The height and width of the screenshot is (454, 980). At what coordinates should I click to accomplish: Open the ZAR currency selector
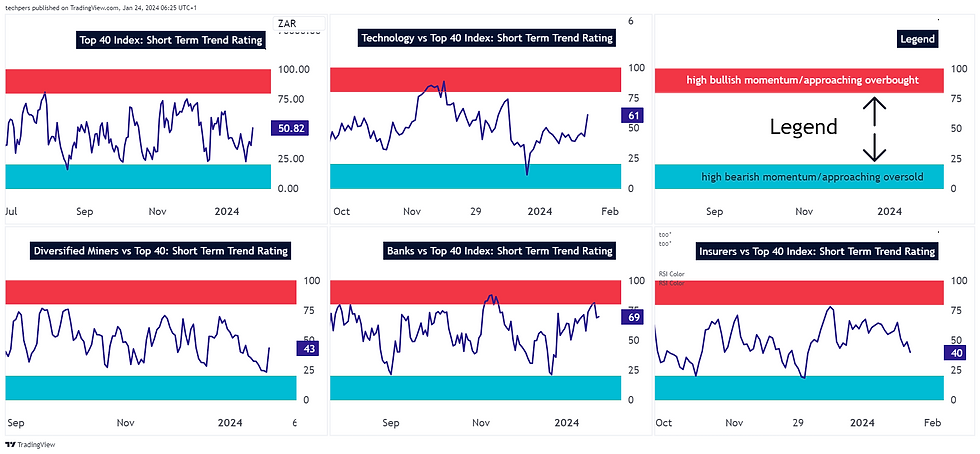click(x=290, y=22)
